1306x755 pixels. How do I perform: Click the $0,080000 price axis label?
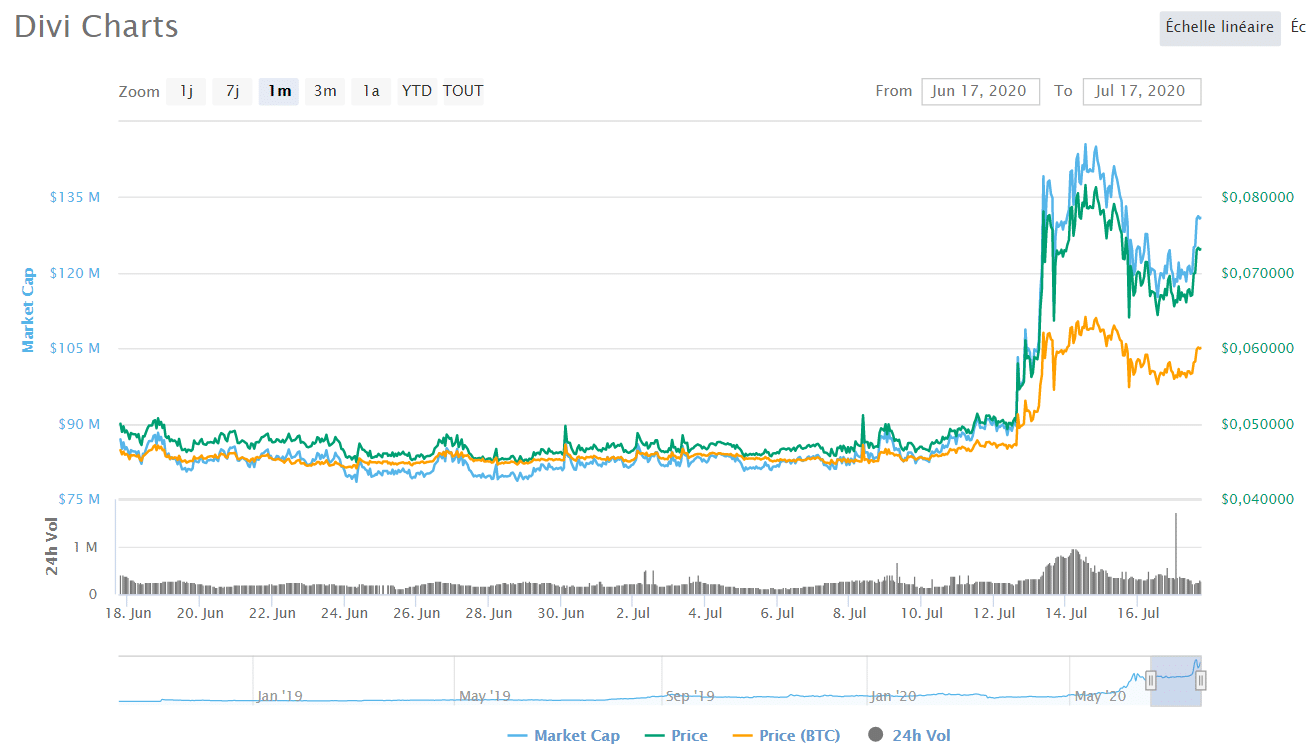[x=1257, y=198]
